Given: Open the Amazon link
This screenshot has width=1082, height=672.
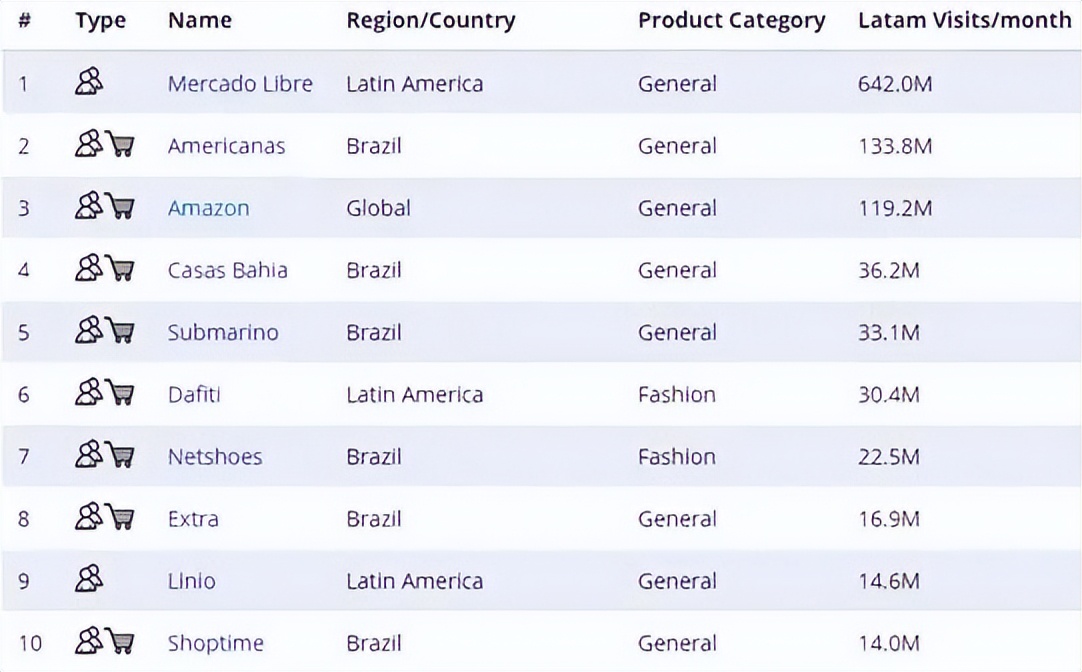Looking at the screenshot, I should point(208,208).
